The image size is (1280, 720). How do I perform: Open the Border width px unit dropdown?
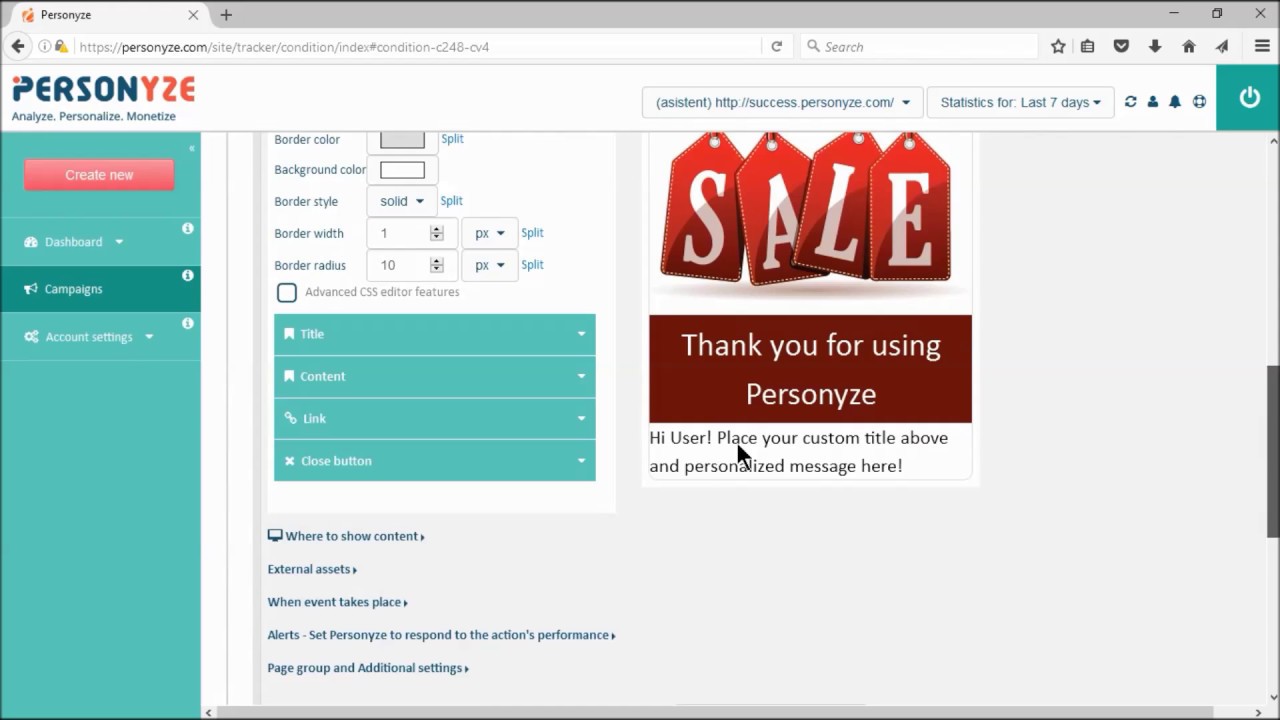point(489,233)
